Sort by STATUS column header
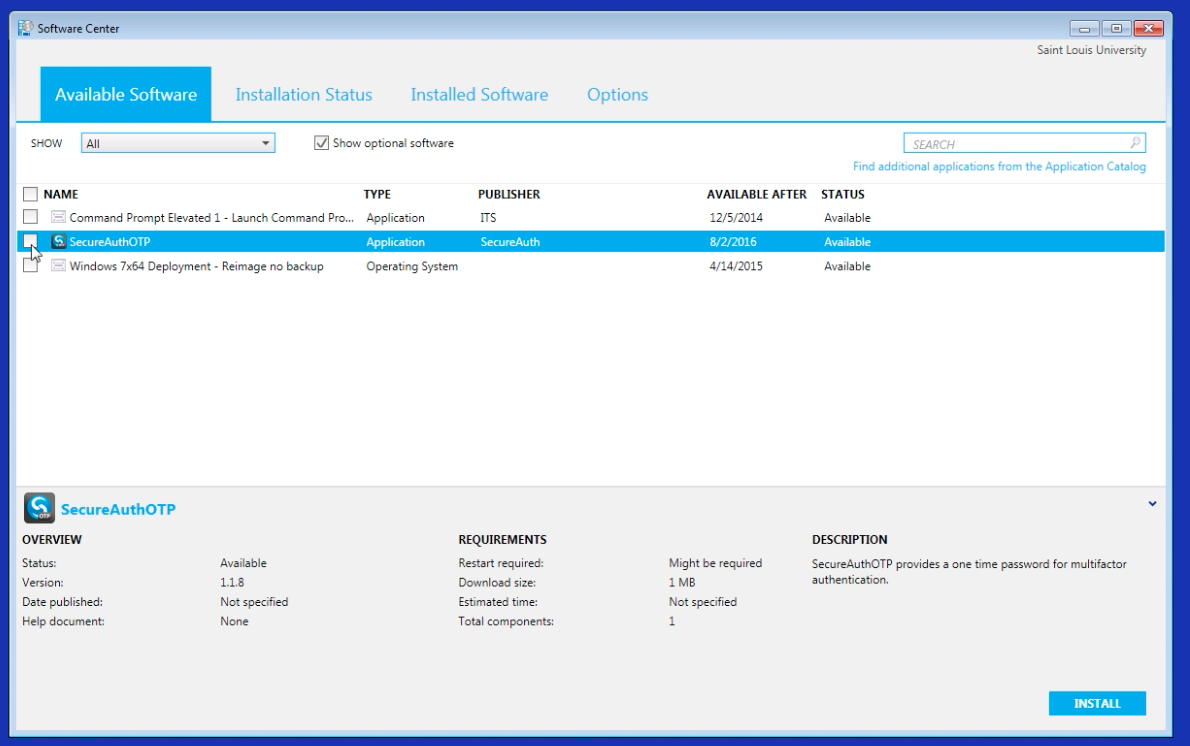This screenshot has height=746, width=1190. (x=842, y=194)
